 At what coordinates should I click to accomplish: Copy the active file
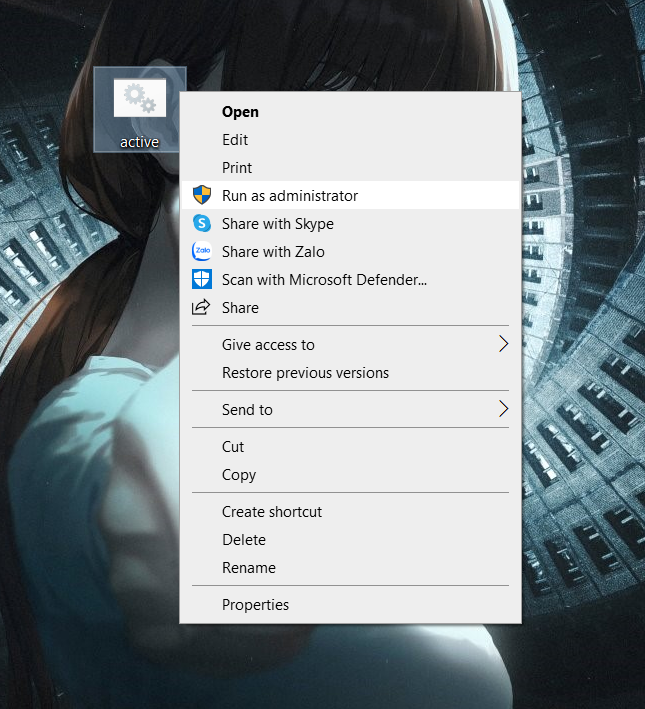pyautogui.click(x=351, y=475)
